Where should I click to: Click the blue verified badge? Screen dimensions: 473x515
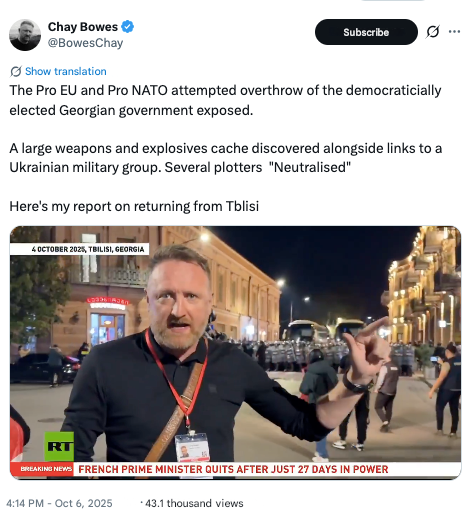click(x=127, y=27)
